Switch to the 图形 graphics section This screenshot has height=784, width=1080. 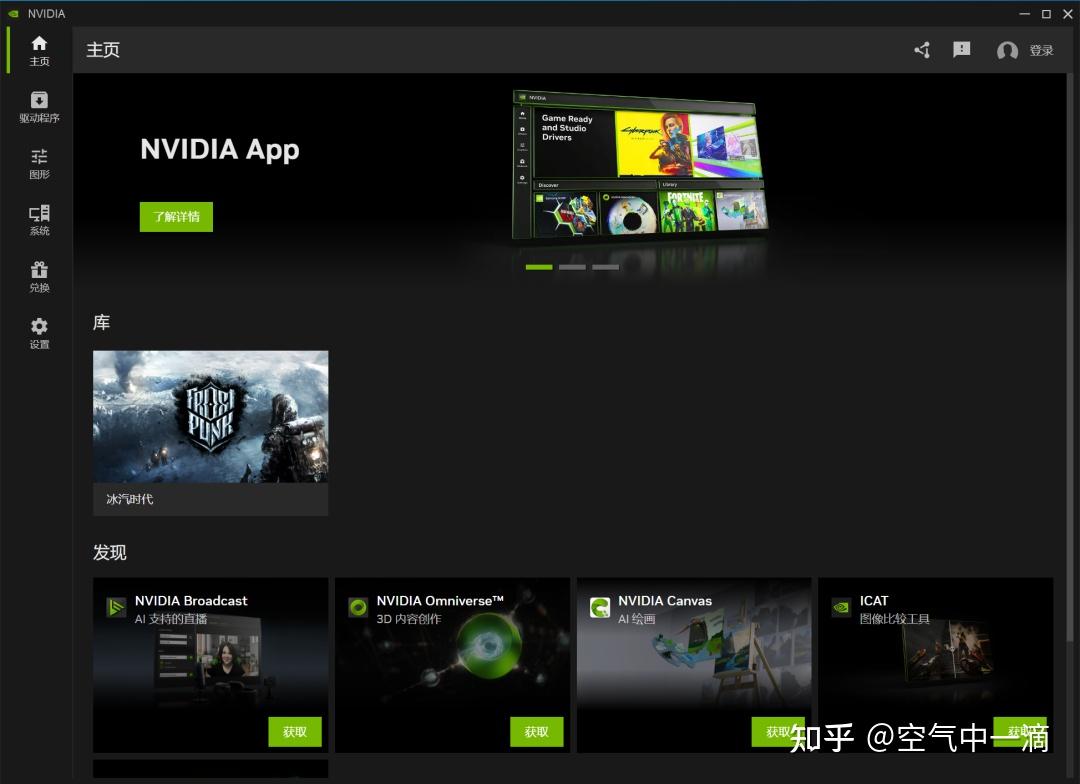tap(38, 162)
